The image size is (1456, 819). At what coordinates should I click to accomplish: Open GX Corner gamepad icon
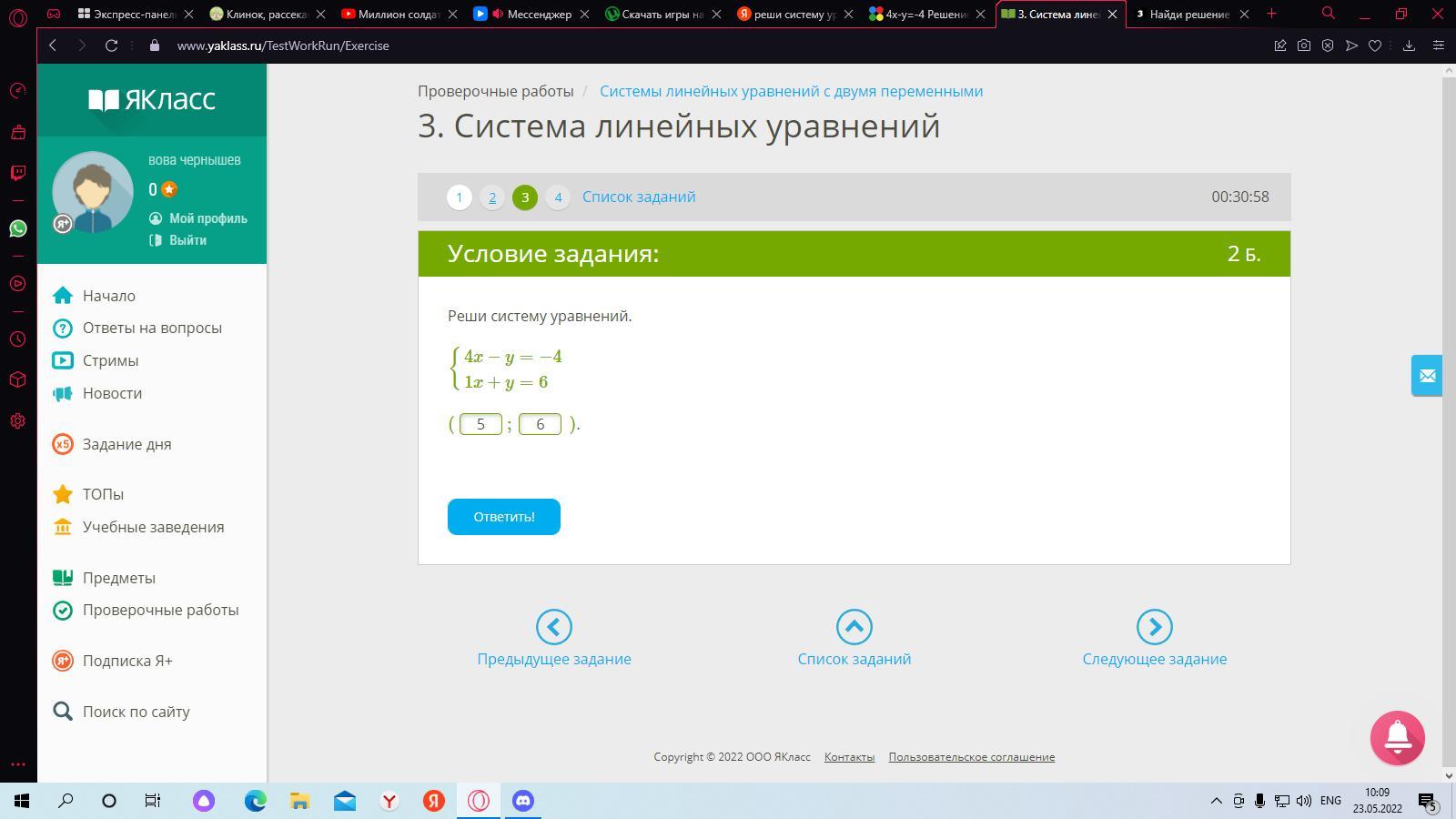tap(54, 14)
